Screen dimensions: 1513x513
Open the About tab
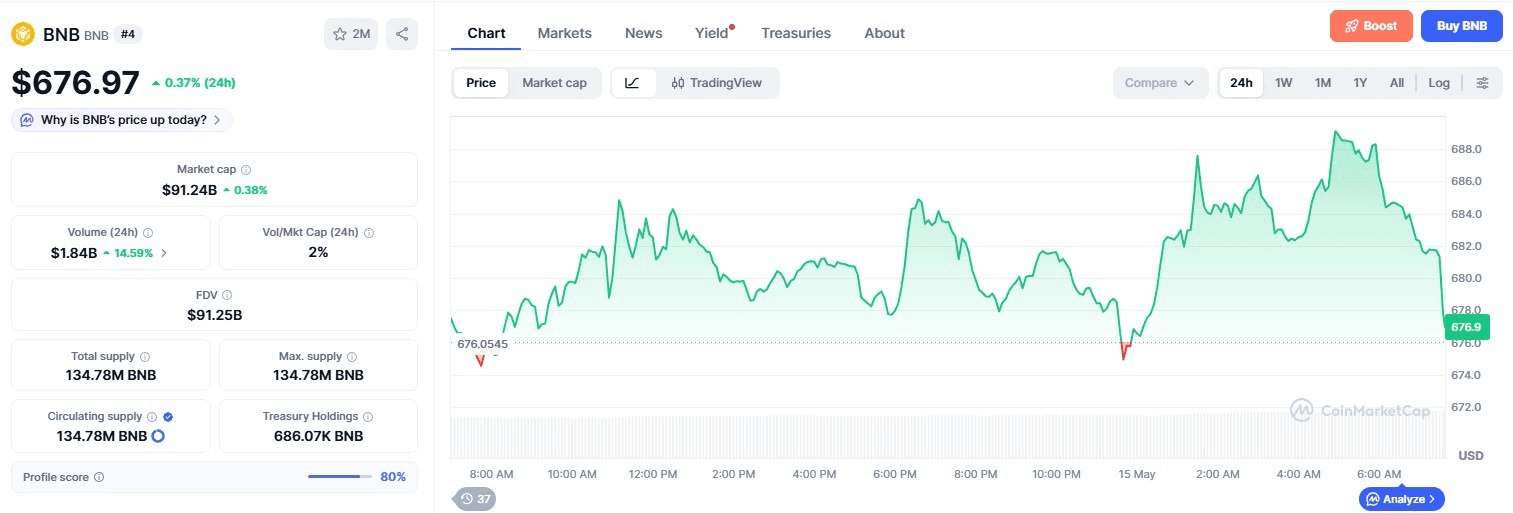(x=885, y=33)
